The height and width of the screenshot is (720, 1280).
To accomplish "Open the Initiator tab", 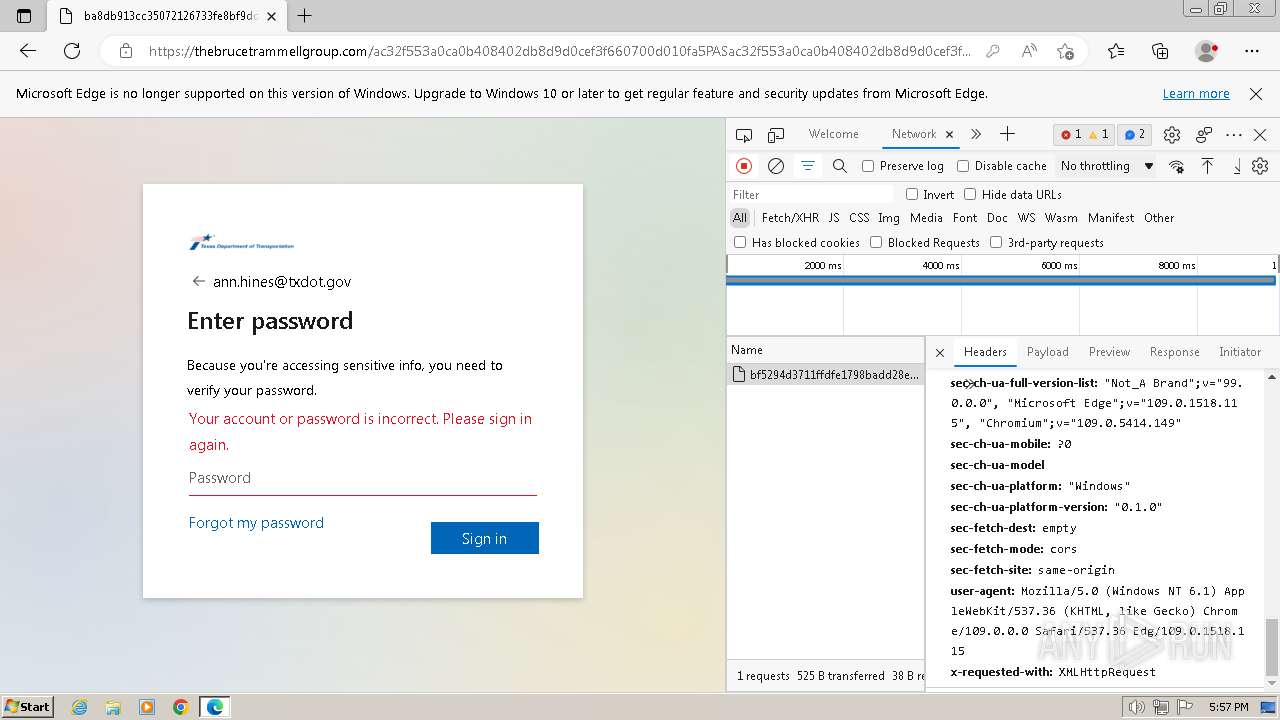I will 1240,352.
